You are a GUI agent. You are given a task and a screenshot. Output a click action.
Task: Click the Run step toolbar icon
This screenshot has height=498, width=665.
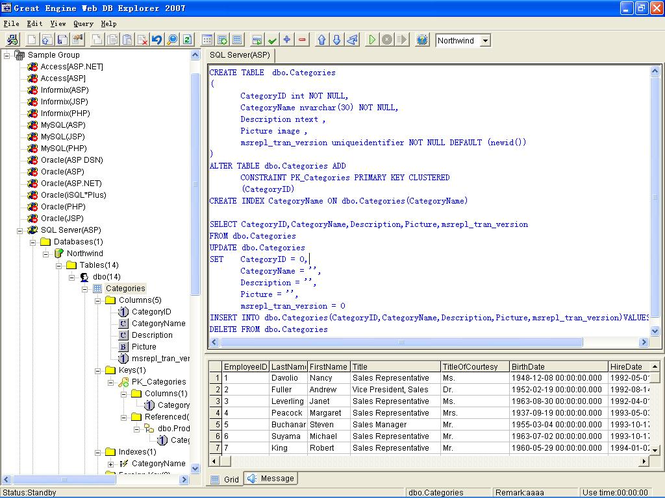point(402,40)
